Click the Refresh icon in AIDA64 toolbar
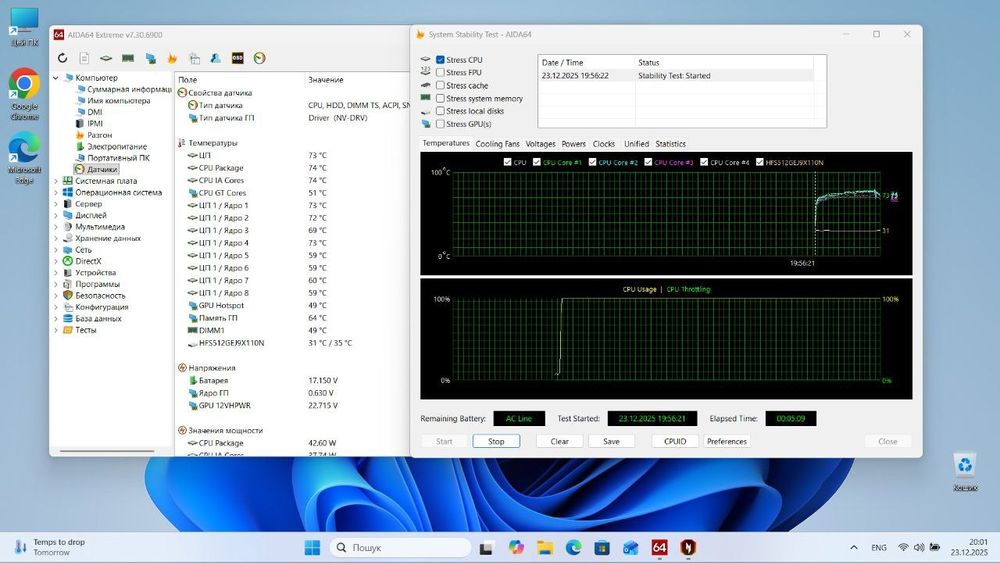Image resolution: width=1000 pixels, height=563 pixels. (62, 58)
